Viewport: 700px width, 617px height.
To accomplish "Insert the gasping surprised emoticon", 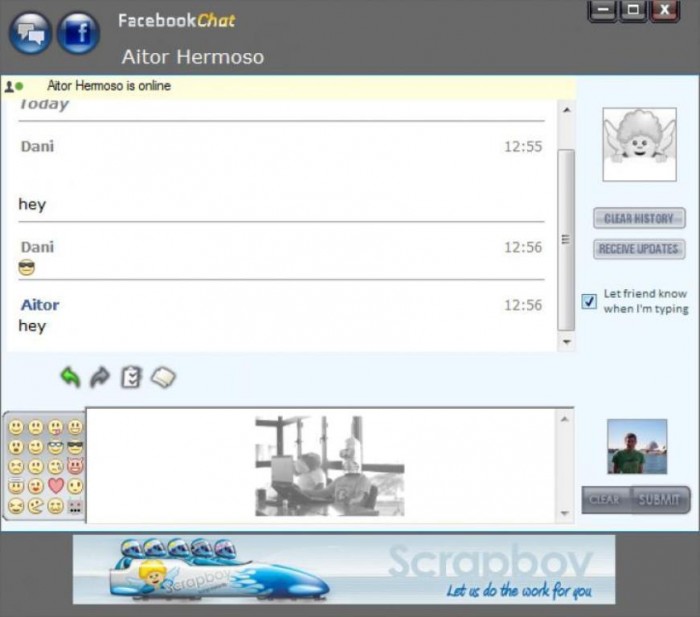I will [x=16, y=447].
